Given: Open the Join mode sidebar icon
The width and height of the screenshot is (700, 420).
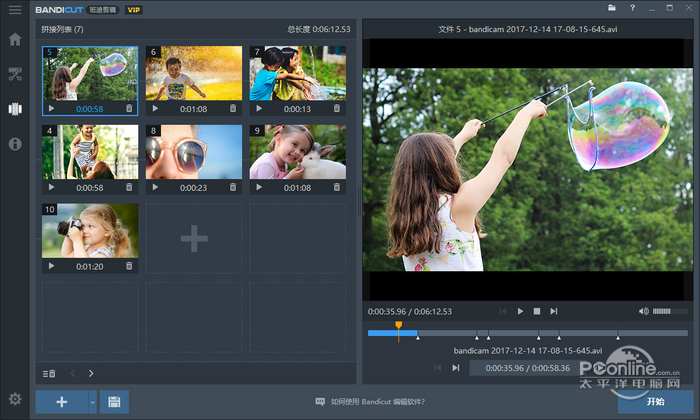Looking at the screenshot, I should [x=15, y=109].
